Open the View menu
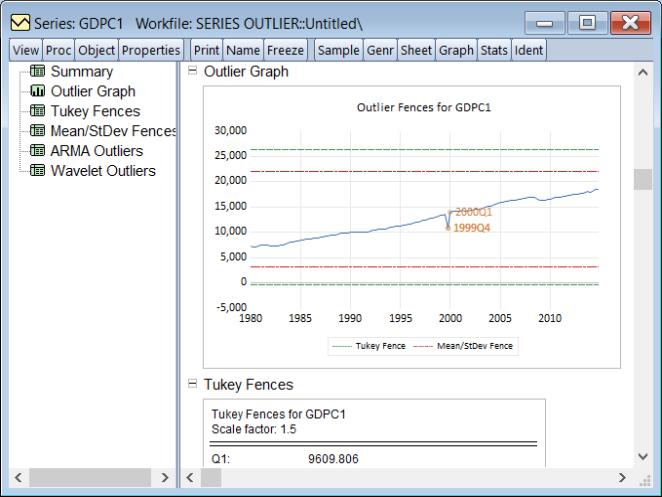The image size is (662, 497). click(x=25, y=50)
